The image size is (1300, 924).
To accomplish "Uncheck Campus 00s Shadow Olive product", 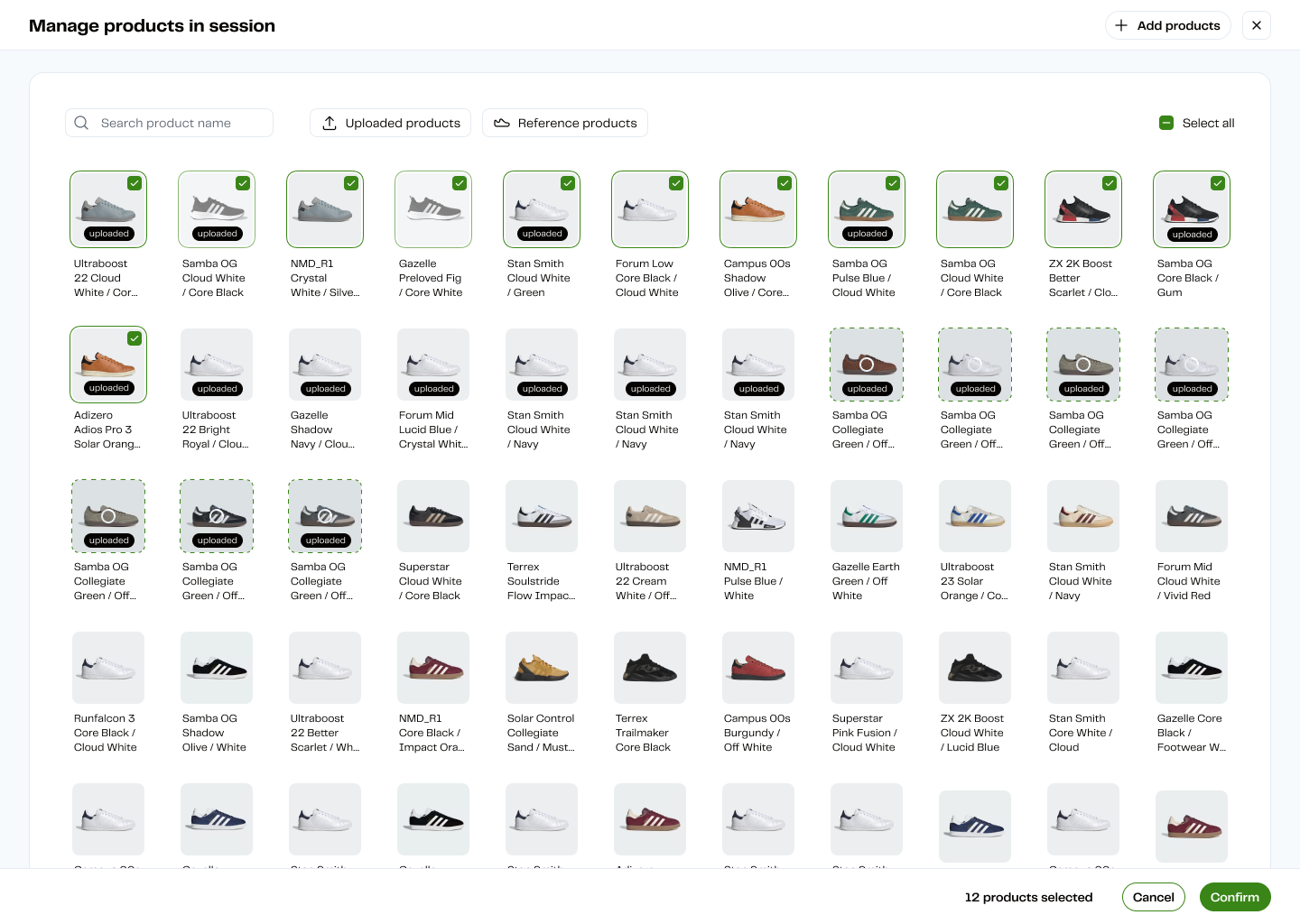I will coord(785,183).
